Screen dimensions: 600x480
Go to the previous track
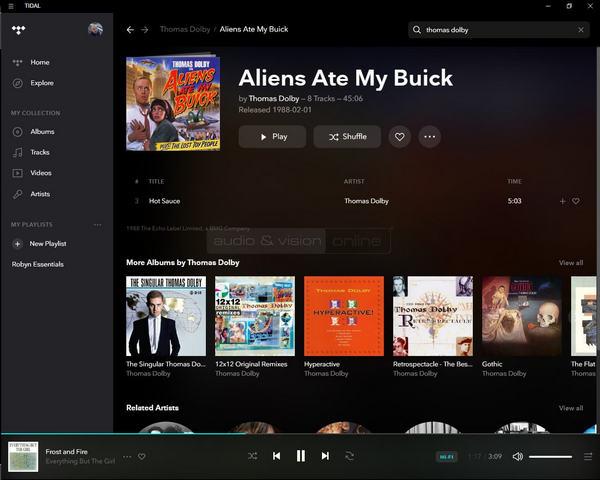[x=276, y=456]
